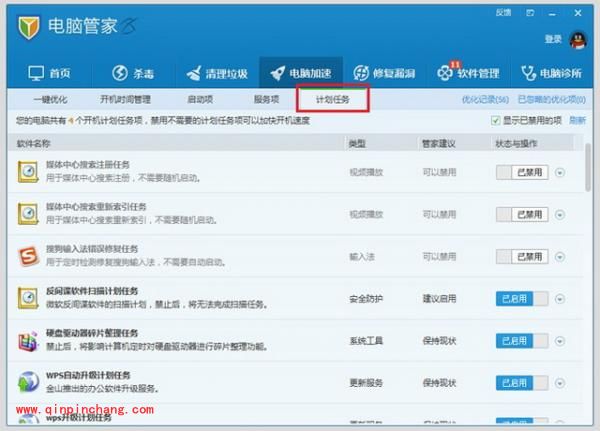600x431 pixels.
Task: Select the 媒体中心搜索注册任务 row title
Action: [x=88, y=165]
